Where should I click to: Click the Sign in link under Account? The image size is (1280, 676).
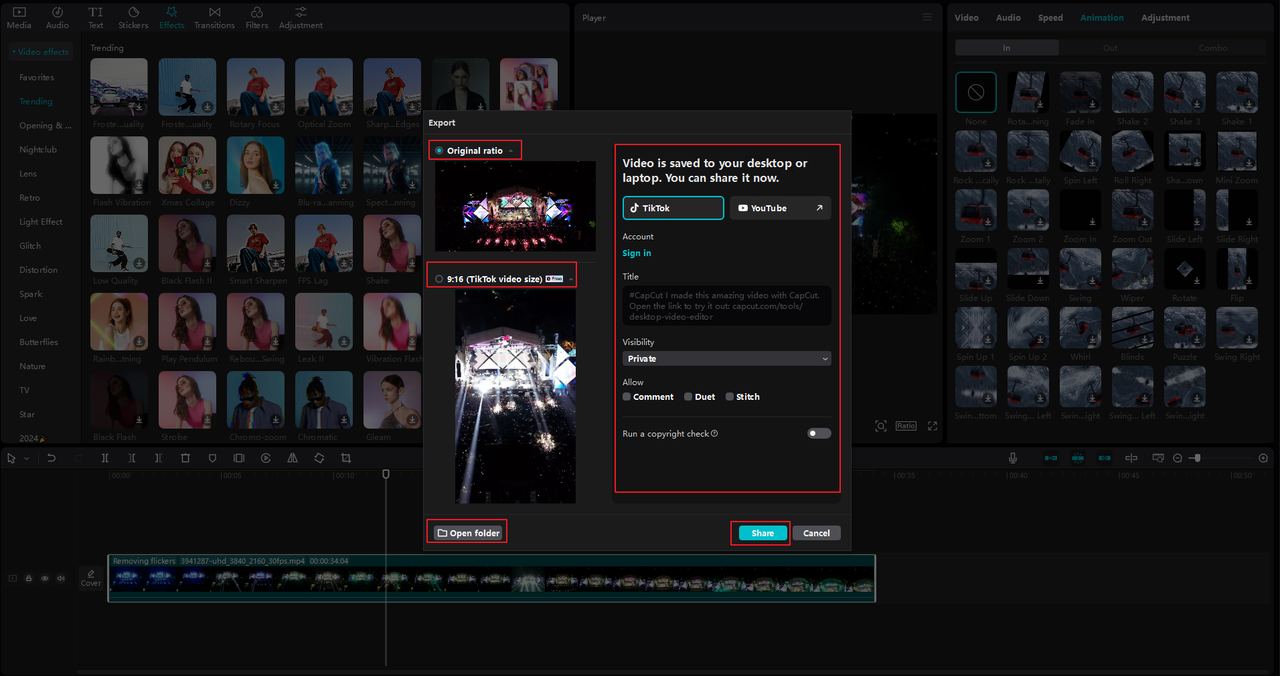[637, 254]
